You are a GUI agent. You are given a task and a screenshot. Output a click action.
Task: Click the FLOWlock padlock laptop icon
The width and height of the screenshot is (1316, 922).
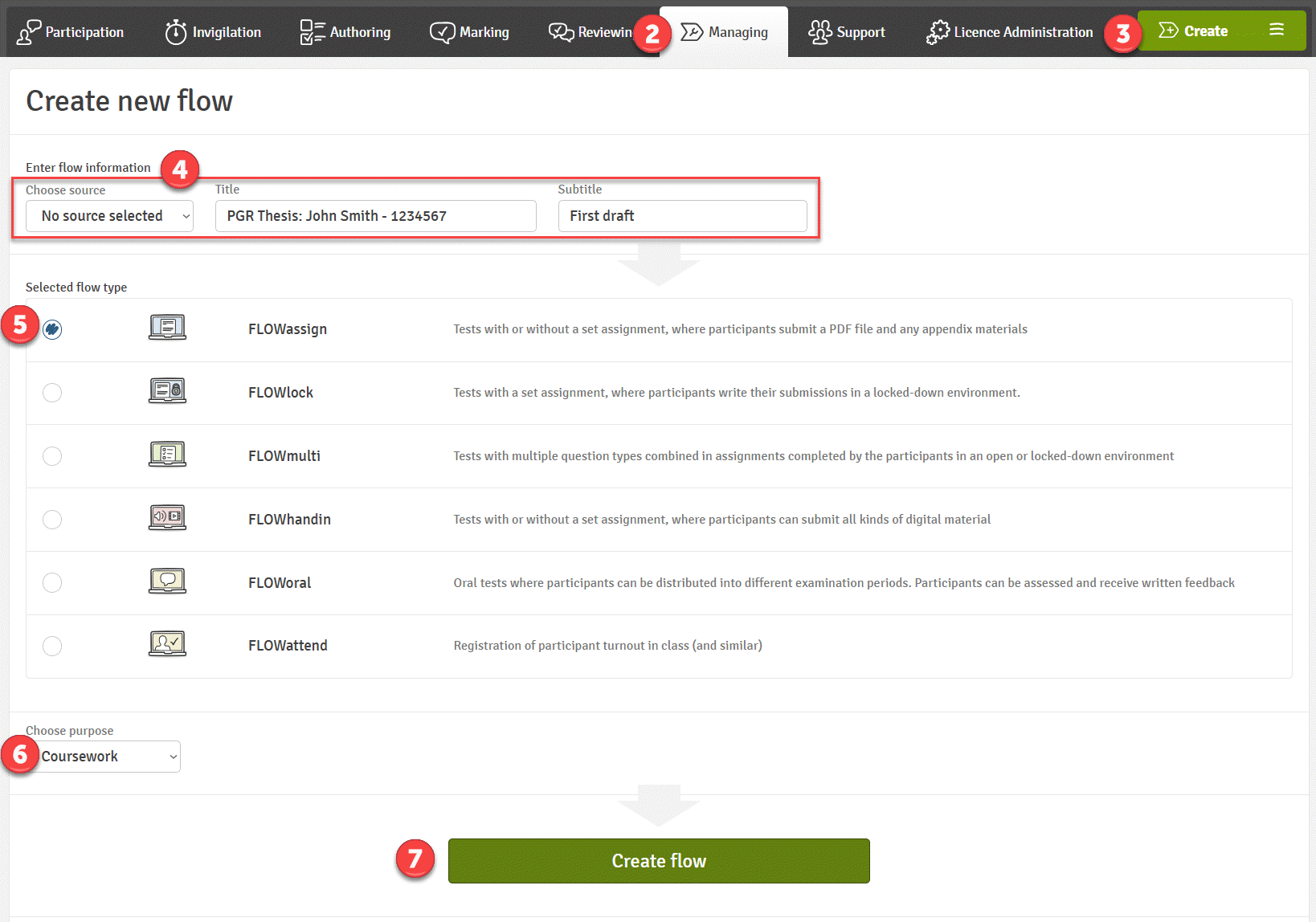point(167,391)
